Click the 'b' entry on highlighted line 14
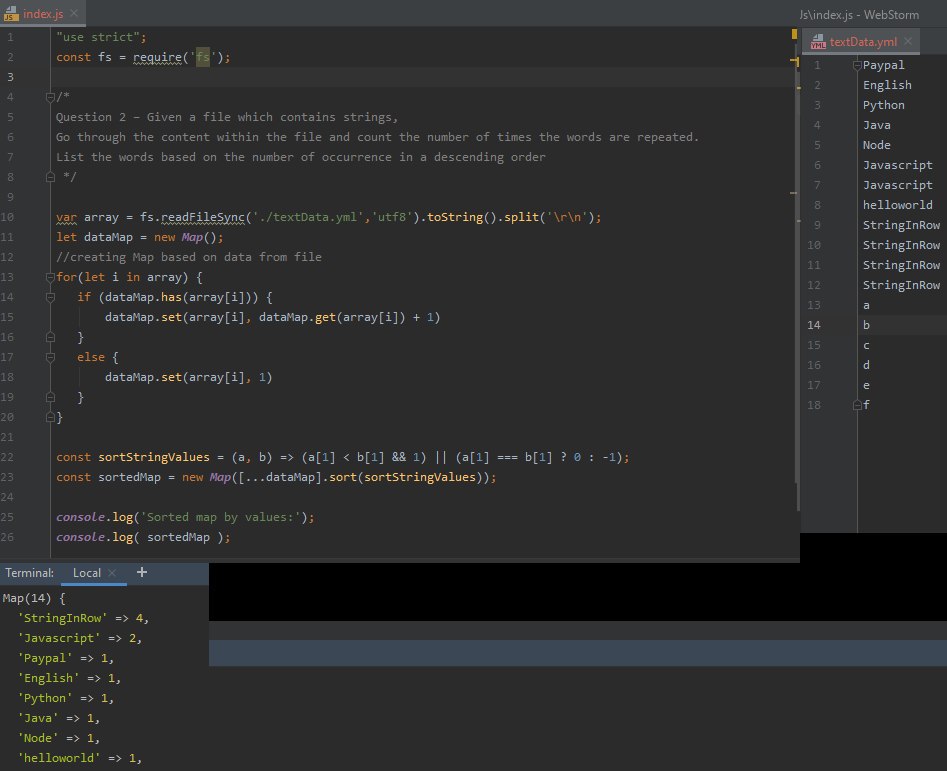 [866, 325]
